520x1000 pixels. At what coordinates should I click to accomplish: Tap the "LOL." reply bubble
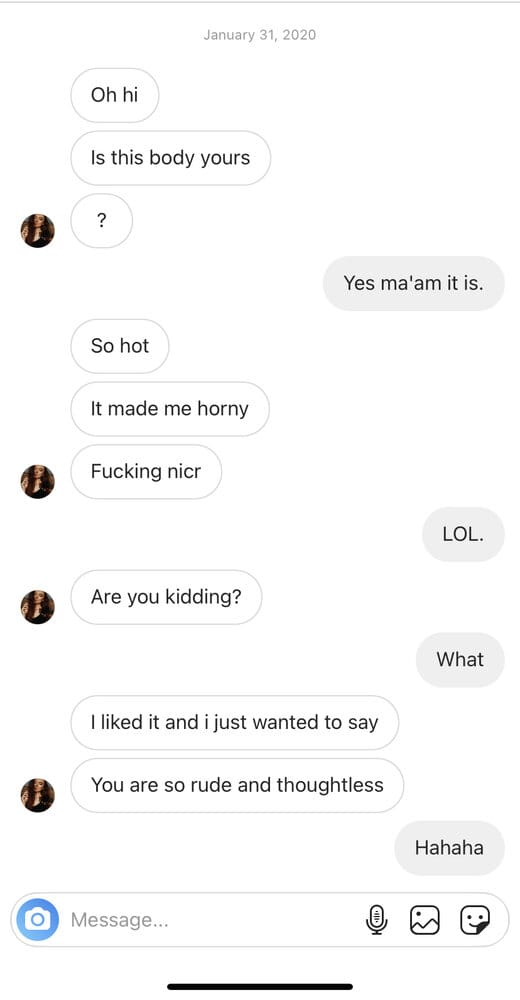(463, 534)
